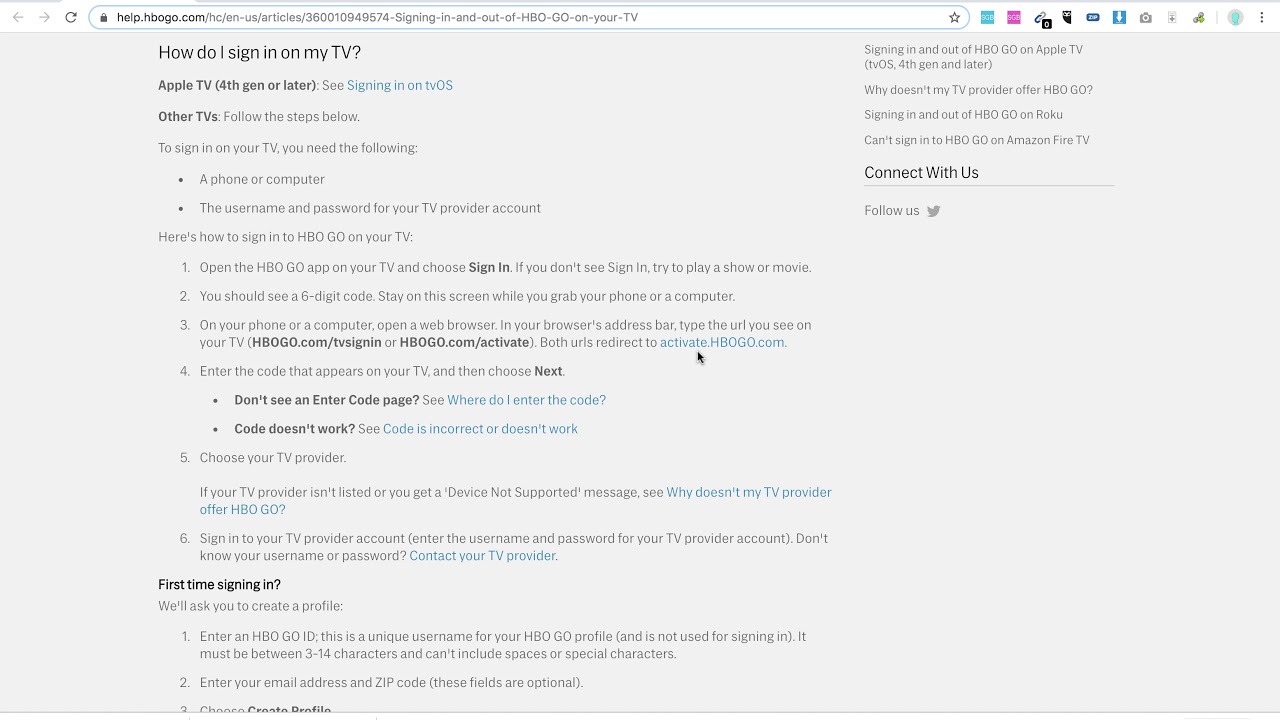Open 'Can't sign in on Amazon Fire TV'
The width and height of the screenshot is (1280, 720).
click(x=976, y=140)
